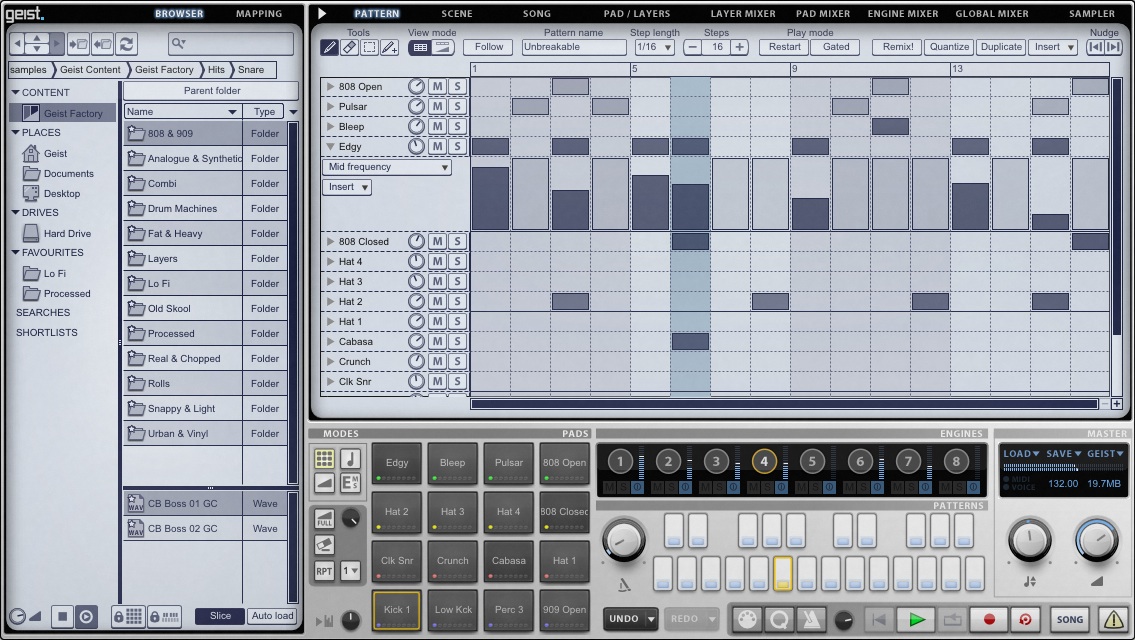Screen dimensions: 1135x640
Task: Solo the 808 Closed track
Action: (x=457, y=241)
